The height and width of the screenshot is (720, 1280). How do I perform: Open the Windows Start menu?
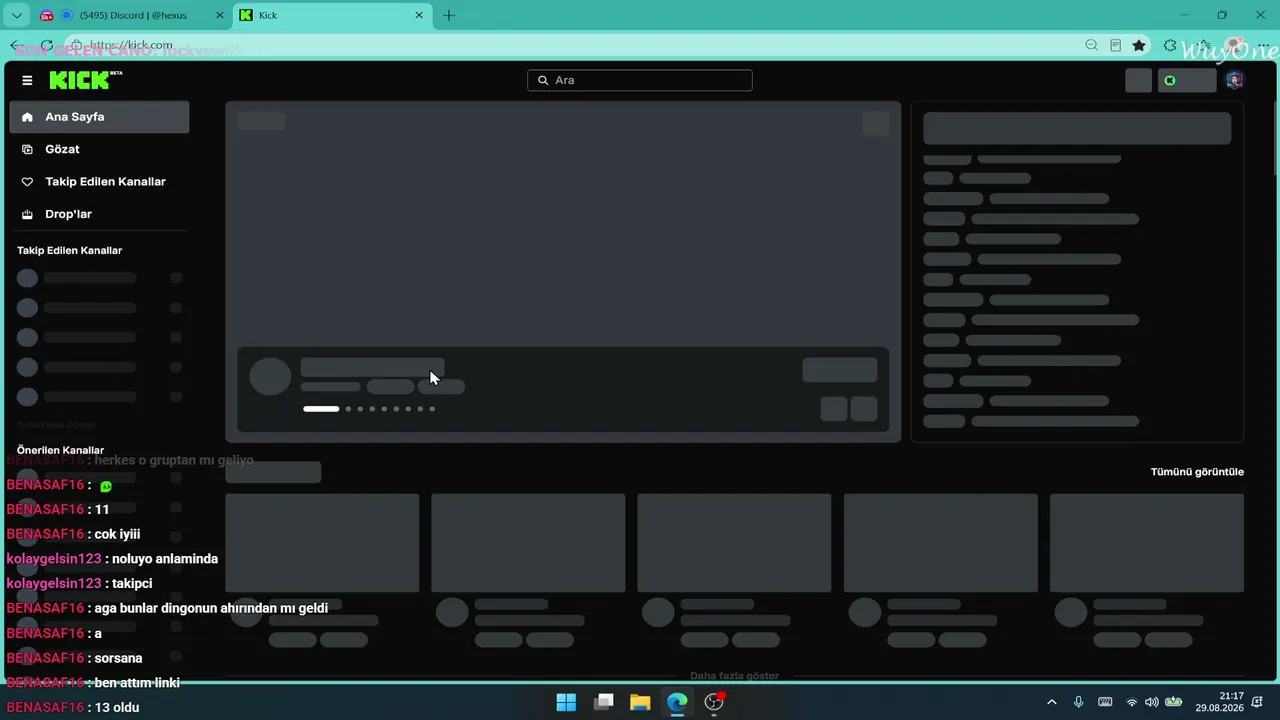[x=566, y=702]
